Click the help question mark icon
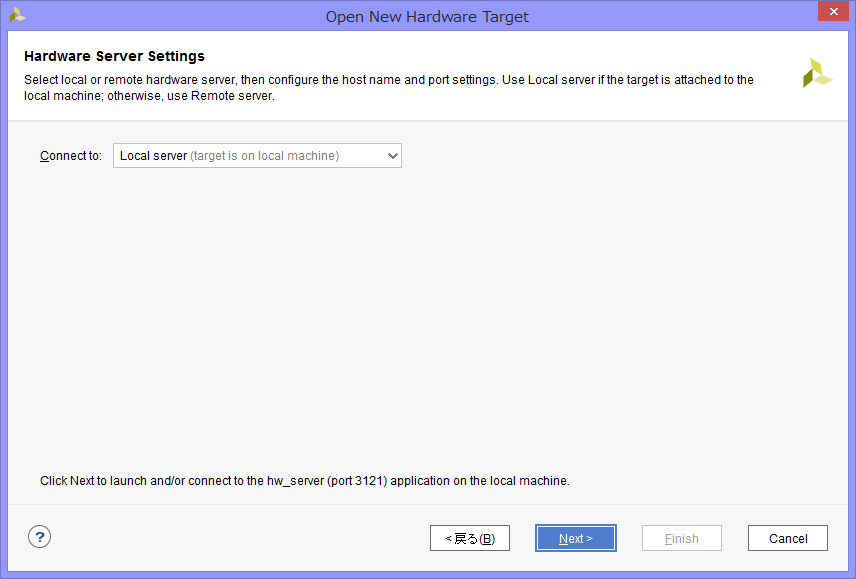 click(x=39, y=537)
